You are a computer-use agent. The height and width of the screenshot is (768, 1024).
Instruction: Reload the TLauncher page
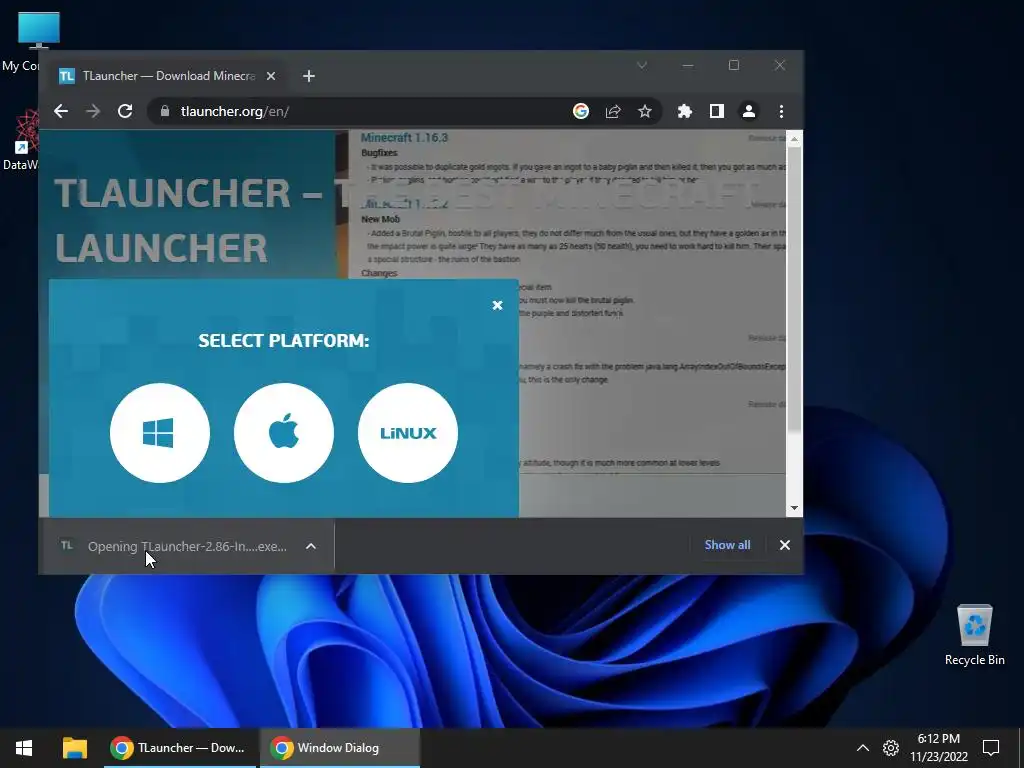pos(125,111)
